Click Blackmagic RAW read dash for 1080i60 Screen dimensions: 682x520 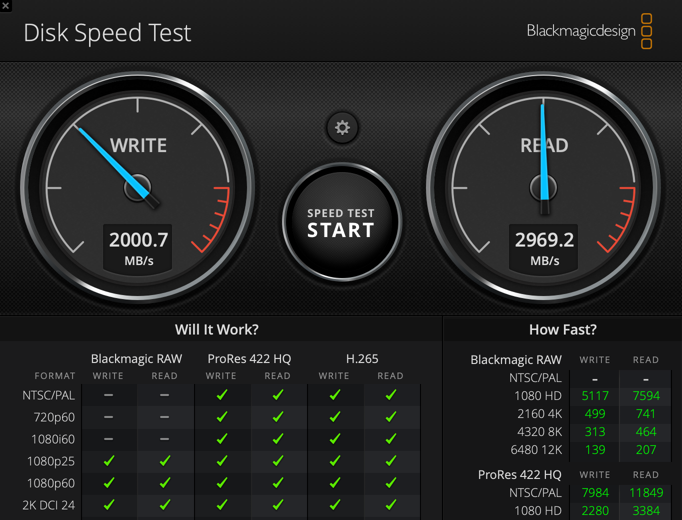pos(164,439)
